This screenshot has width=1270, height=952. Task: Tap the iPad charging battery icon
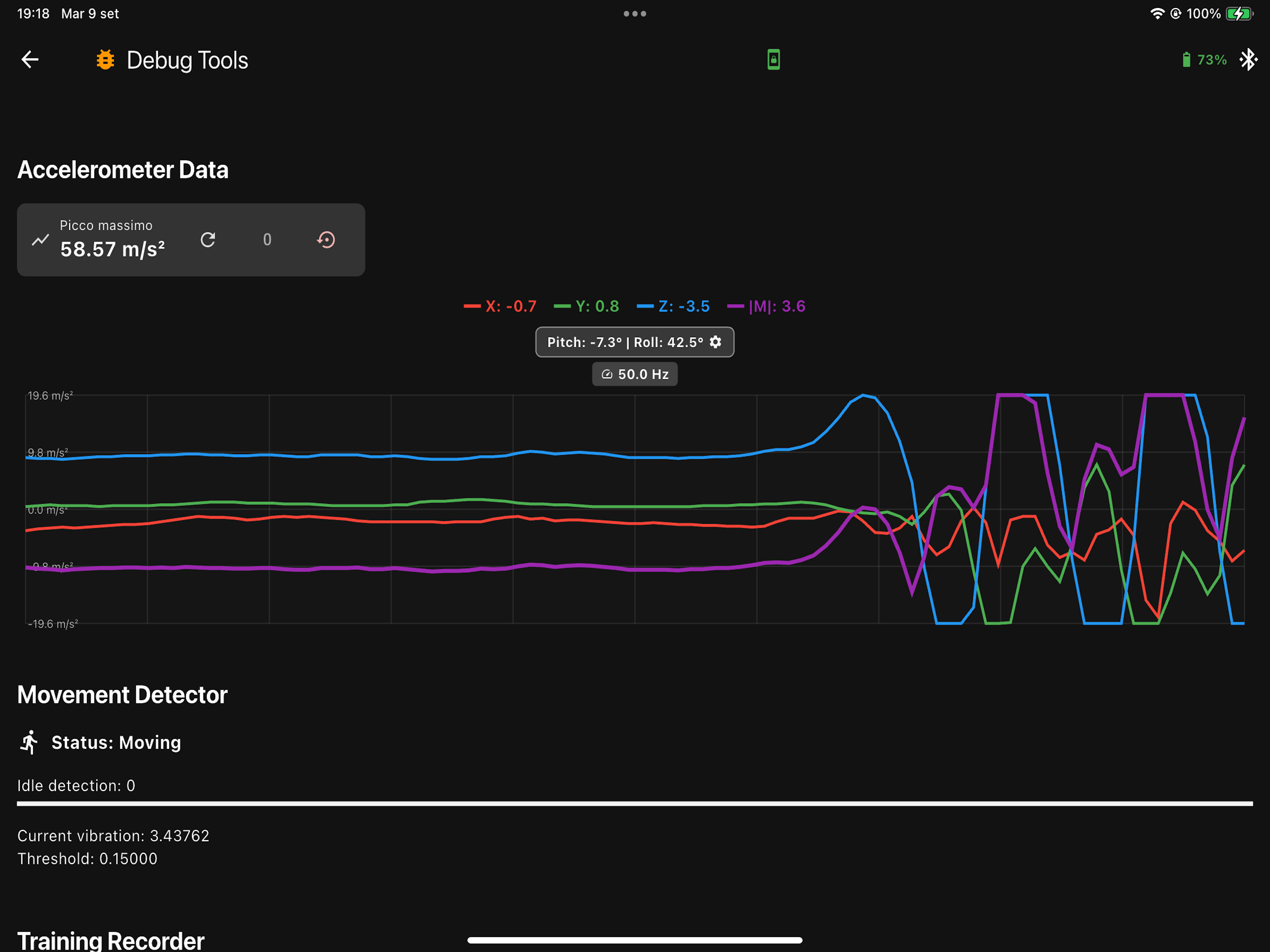click(1240, 14)
